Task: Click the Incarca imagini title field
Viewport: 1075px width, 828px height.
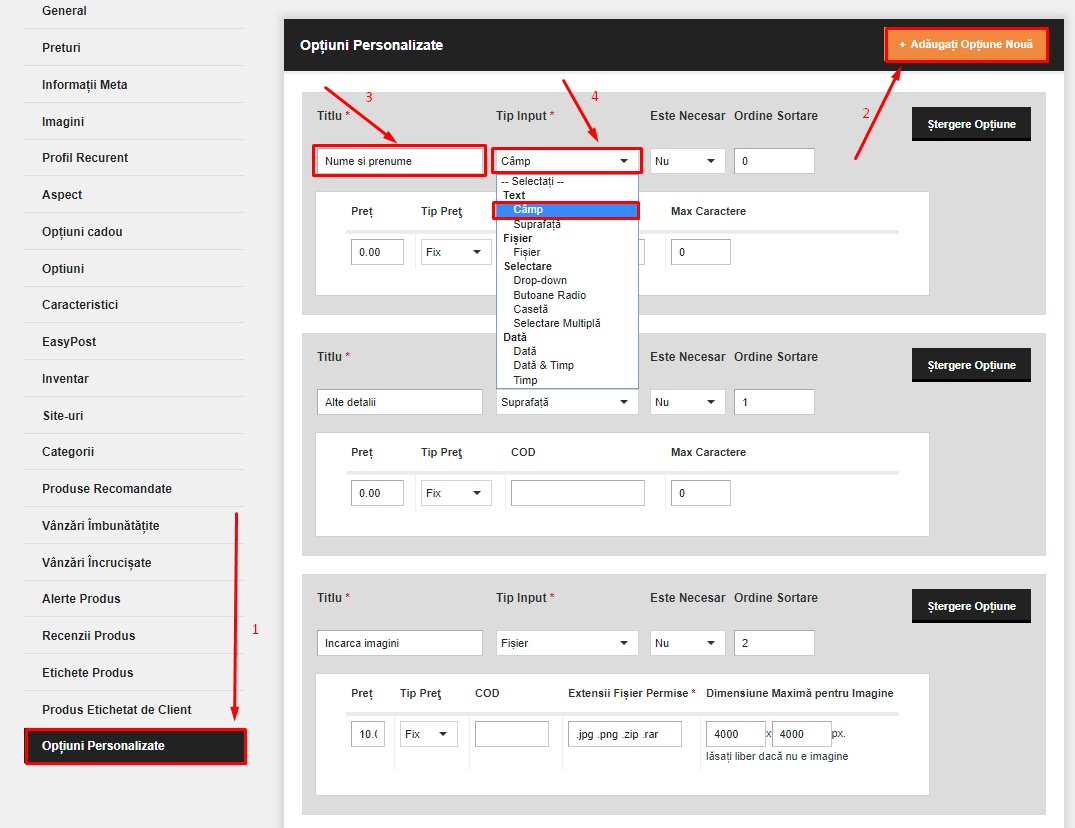Action: pos(400,643)
